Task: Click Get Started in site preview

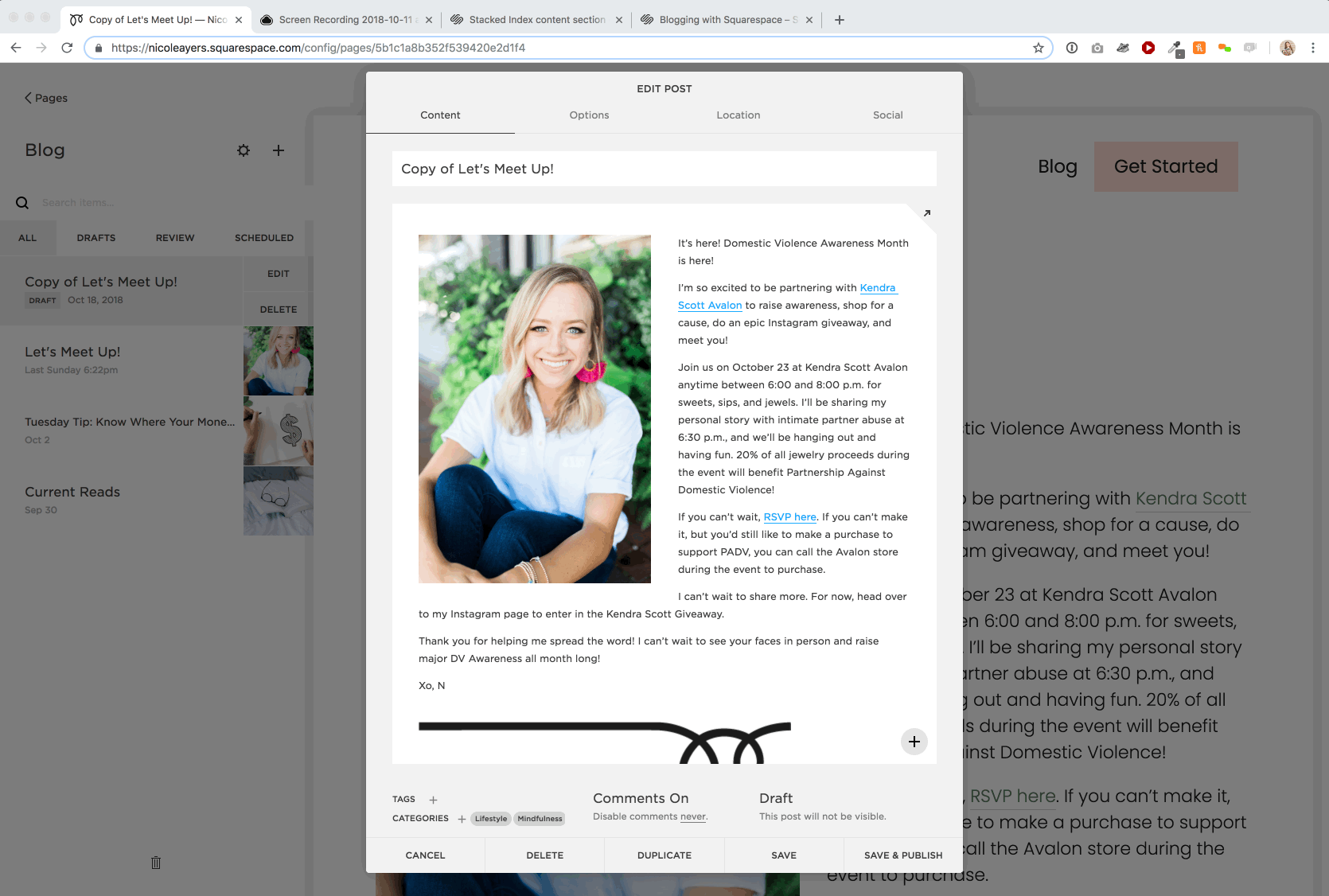Action: pyautogui.click(x=1166, y=166)
